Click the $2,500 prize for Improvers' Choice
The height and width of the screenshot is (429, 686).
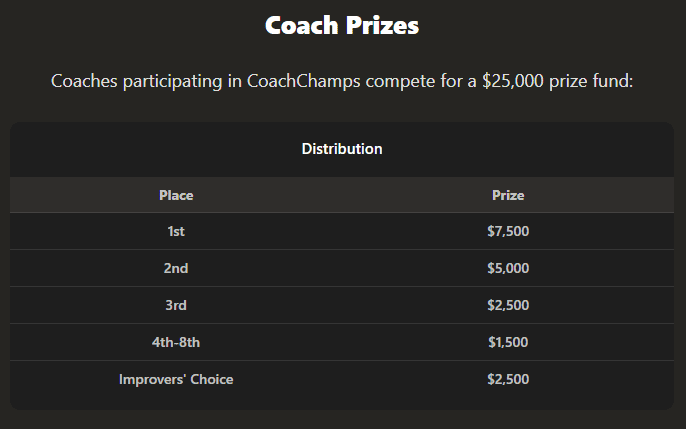click(x=508, y=379)
